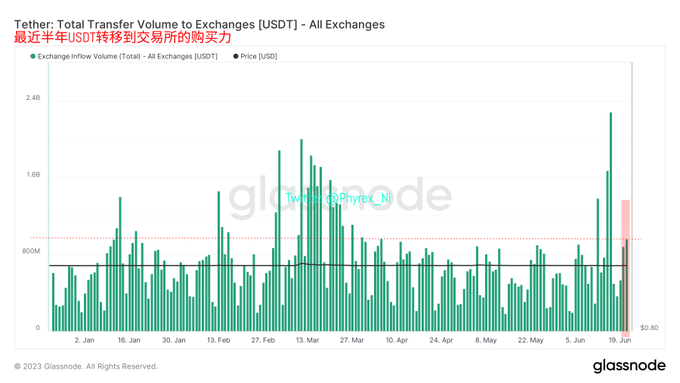Viewport: 680px width, 383px height.
Task: Toggle the Exchange Inflow Volume legend entry
Action: coord(124,56)
